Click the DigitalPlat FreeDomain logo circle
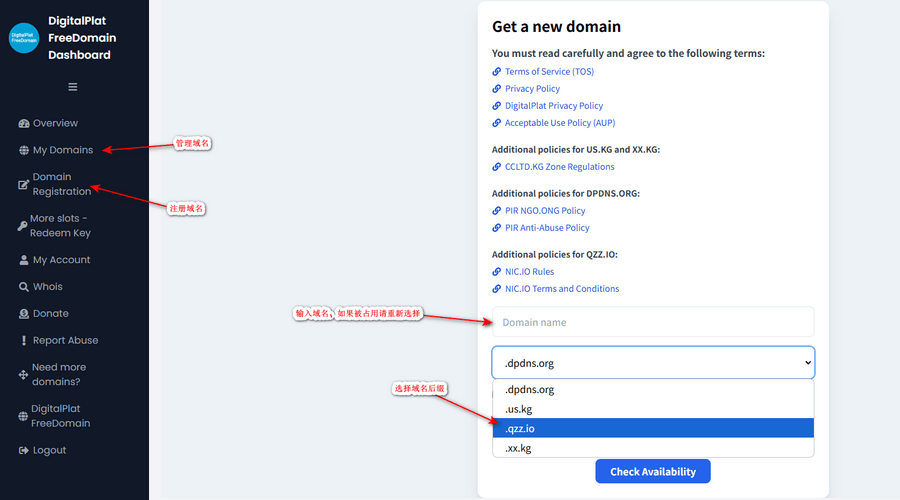Screen dimensions: 900x500 pos(24,38)
